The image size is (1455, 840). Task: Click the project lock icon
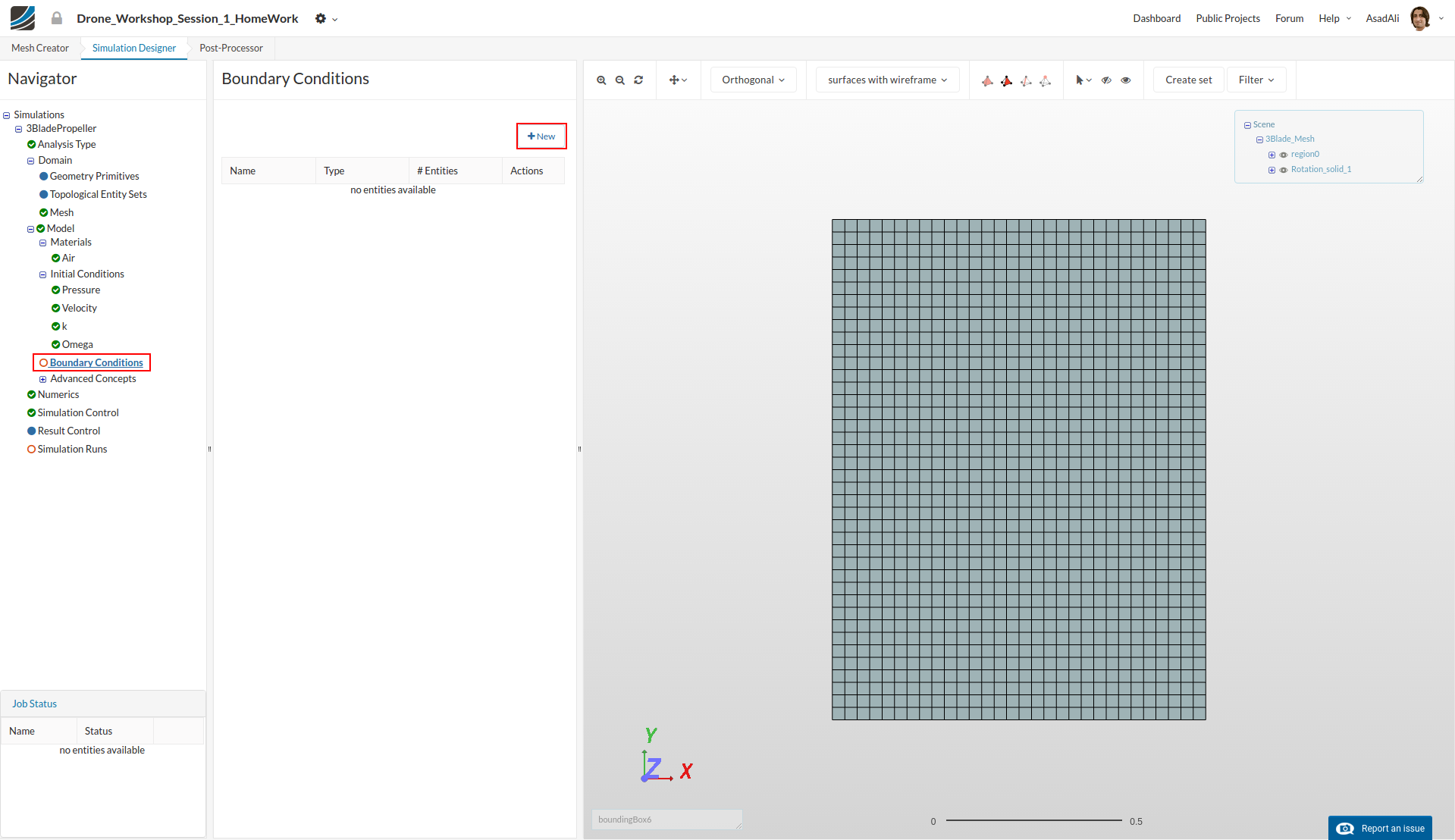(x=57, y=18)
